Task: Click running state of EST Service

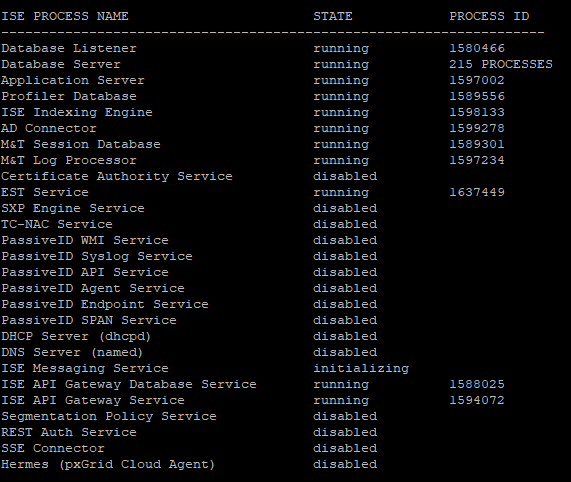Action: (x=341, y=193)
